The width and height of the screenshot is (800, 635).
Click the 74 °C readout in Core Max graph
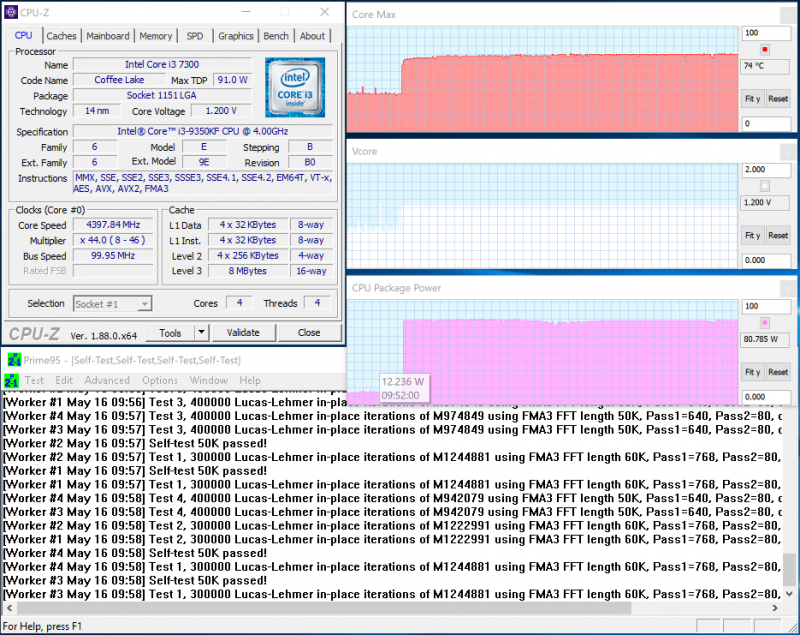(x=764, y=66)
